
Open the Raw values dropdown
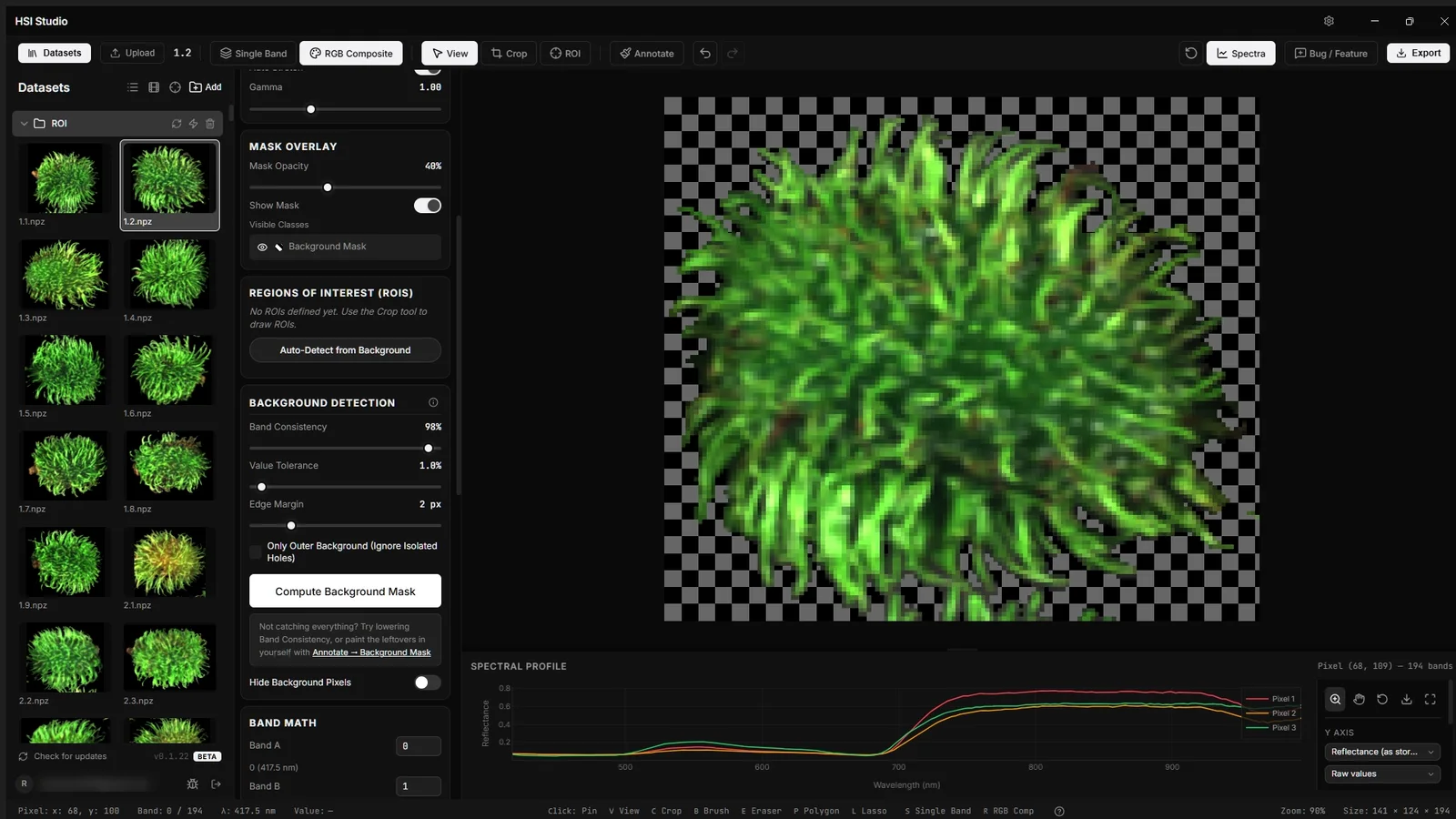(x=1382, y=773)
